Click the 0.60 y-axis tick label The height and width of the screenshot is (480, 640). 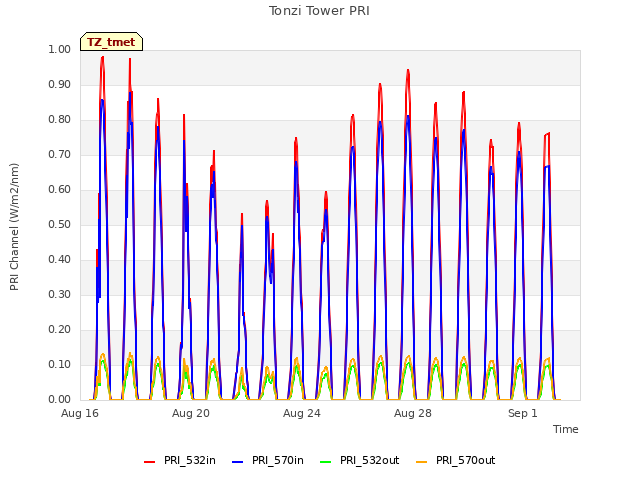(x=60, y=189)
